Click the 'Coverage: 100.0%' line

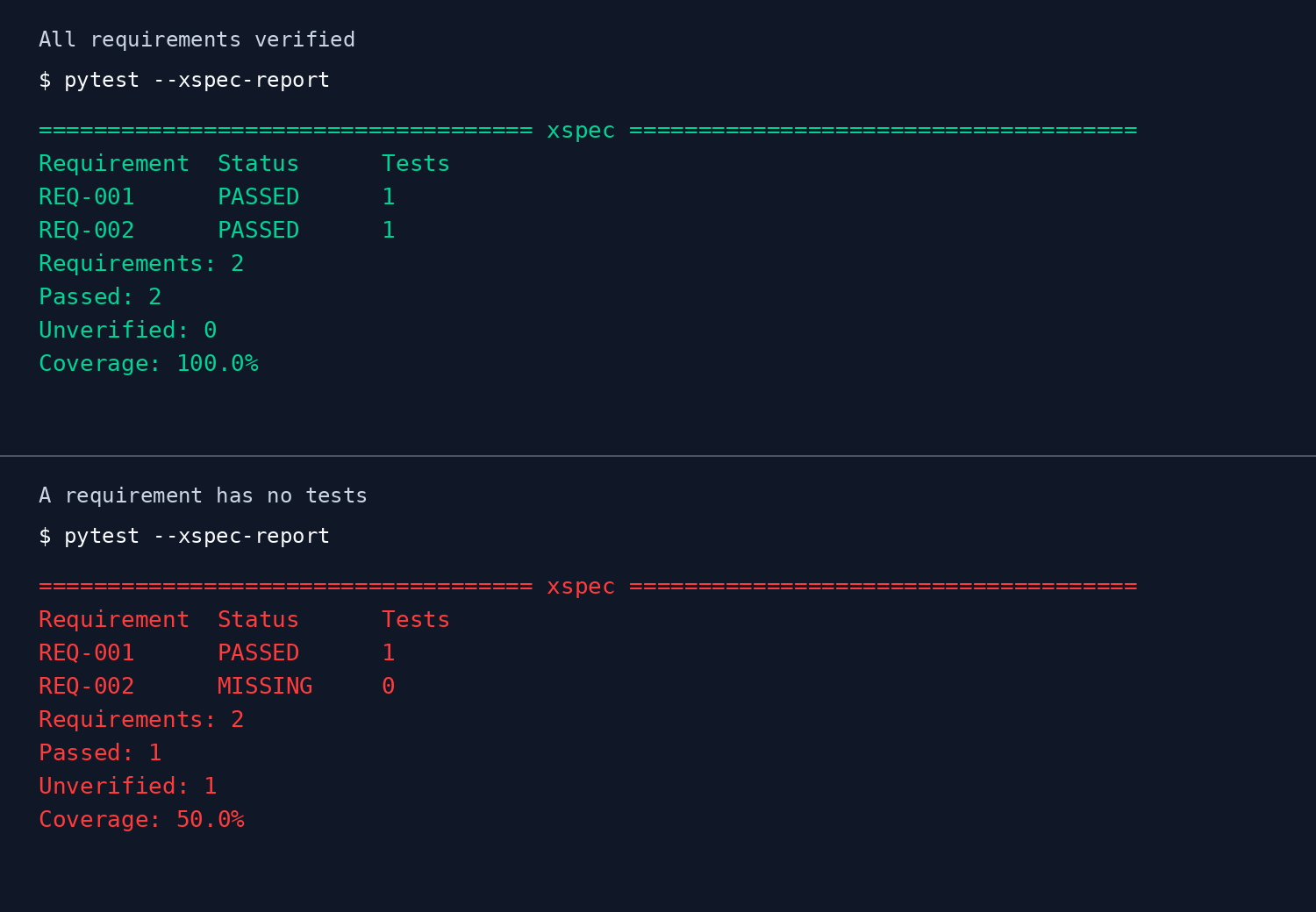(x=148, y=364)
